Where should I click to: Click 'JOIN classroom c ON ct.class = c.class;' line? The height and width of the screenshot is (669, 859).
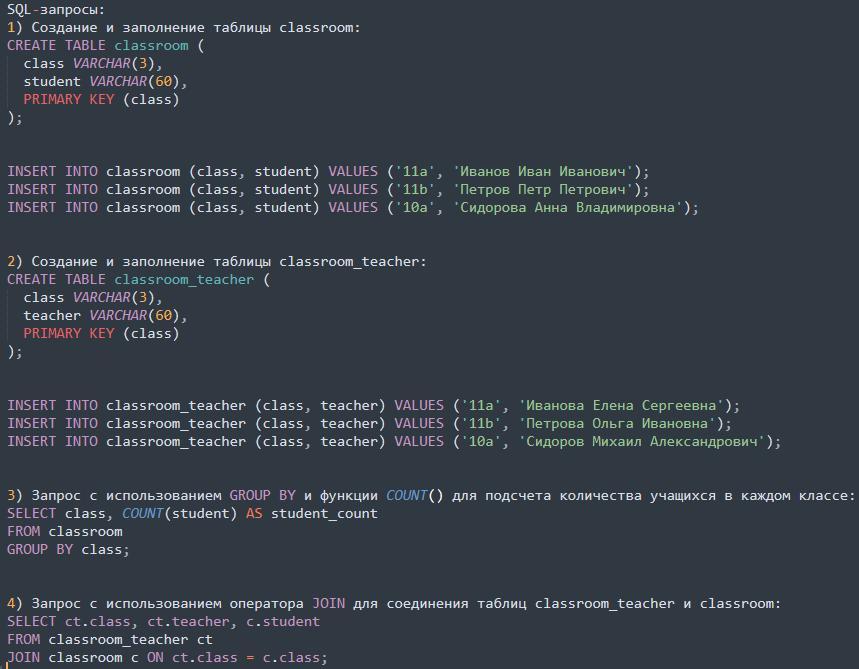167,657
